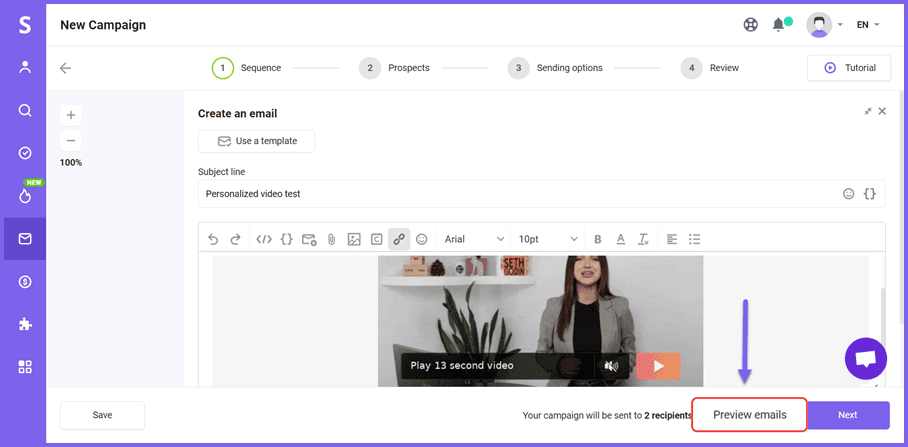908x447 pixels.
Task: Toggle the bulleted list formatting
Action: click(x=695, y=239)
